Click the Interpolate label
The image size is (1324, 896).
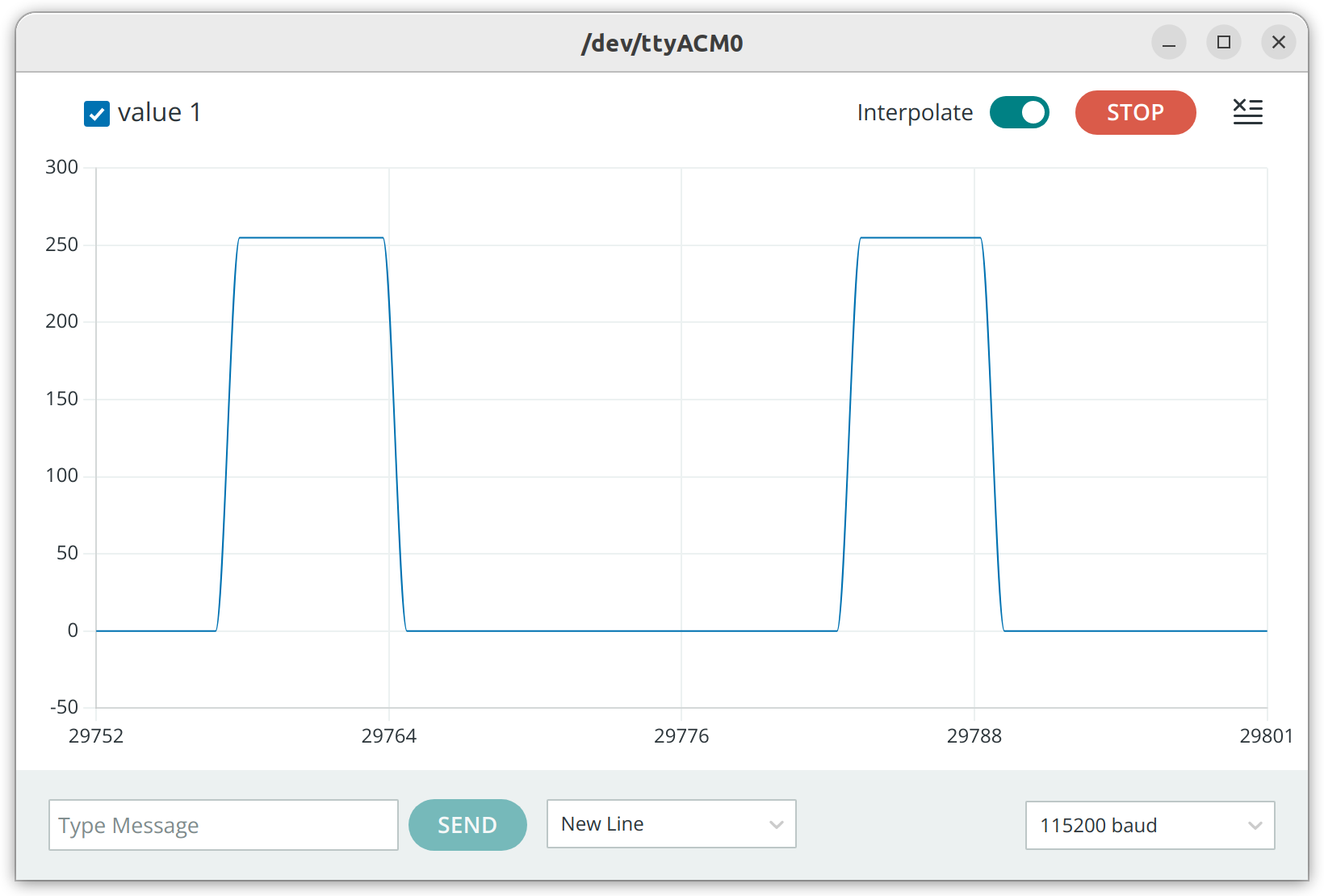point(915,112)
